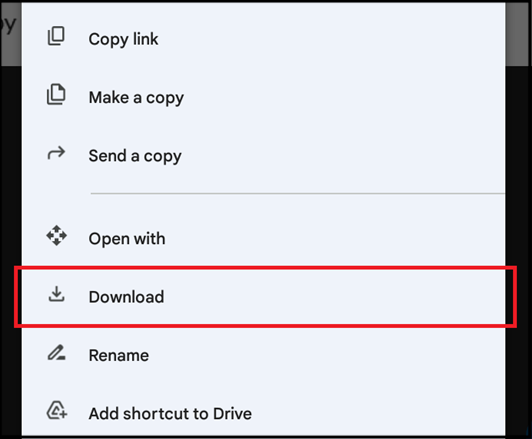
Task: Open the Open with option
Action: 263,238
